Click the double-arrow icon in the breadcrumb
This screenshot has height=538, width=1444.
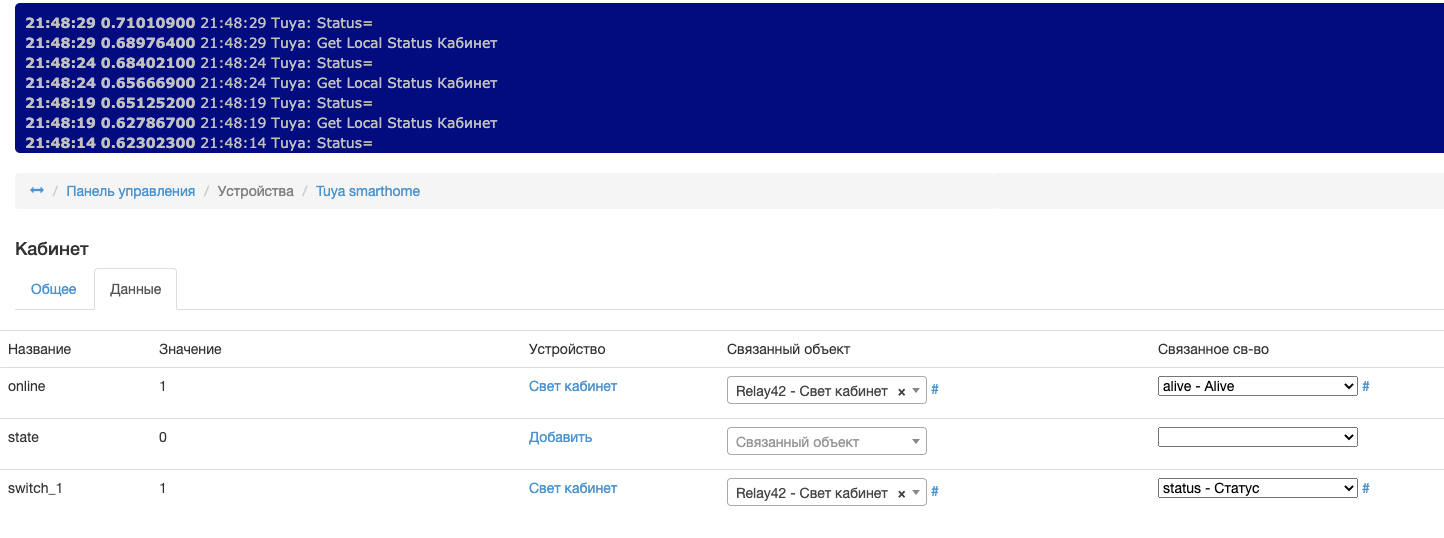pyautogui.click(x=37, y=191)
